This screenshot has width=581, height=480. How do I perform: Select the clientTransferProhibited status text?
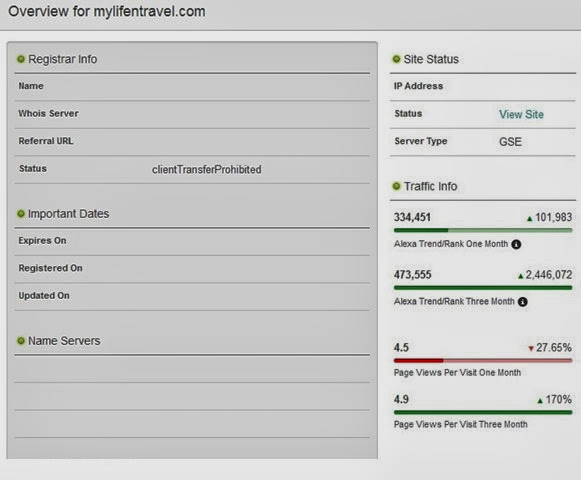click(206, 169)
